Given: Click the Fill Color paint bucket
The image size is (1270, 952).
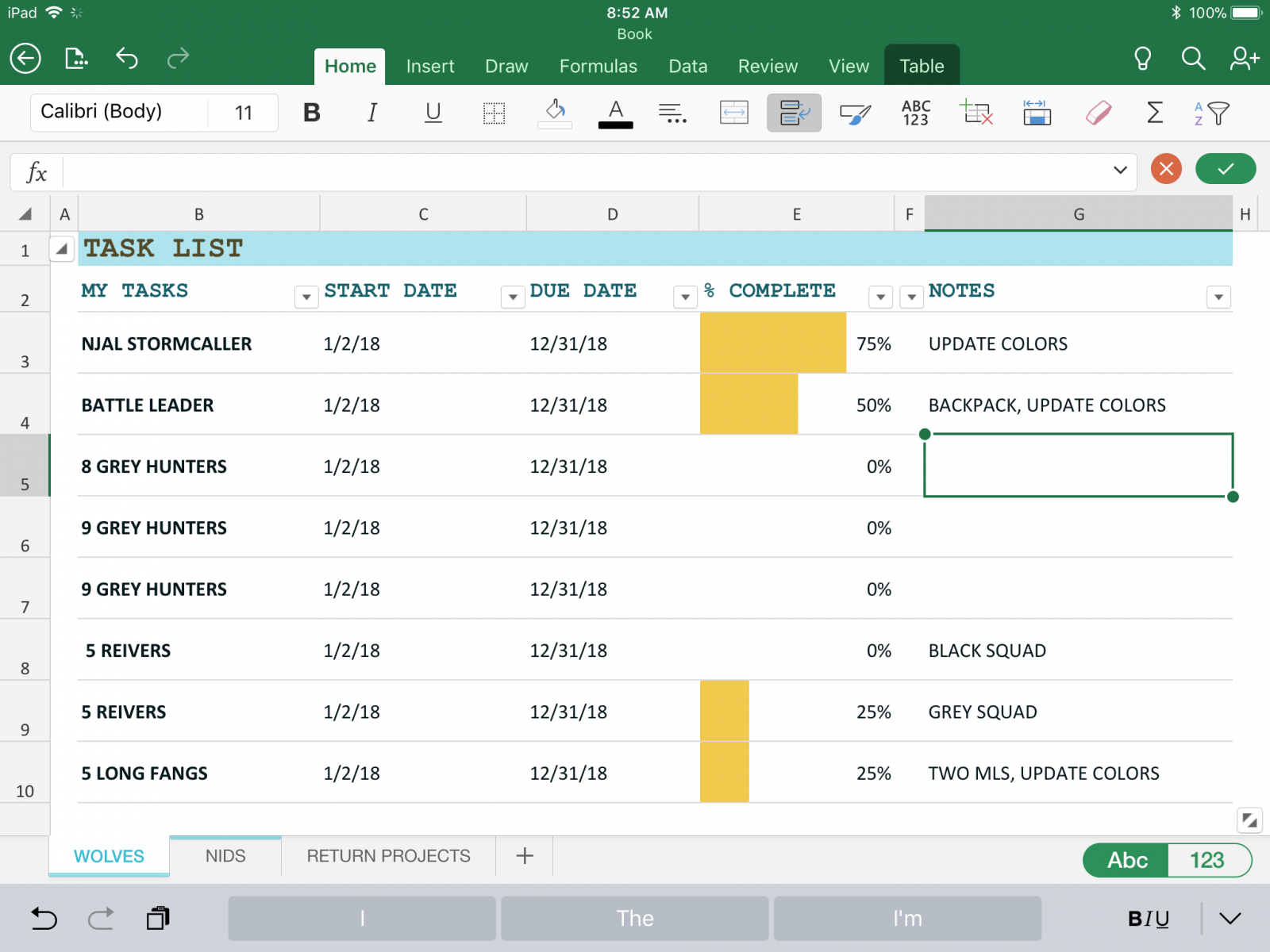Looking at the screenshot, I should 555,113.
